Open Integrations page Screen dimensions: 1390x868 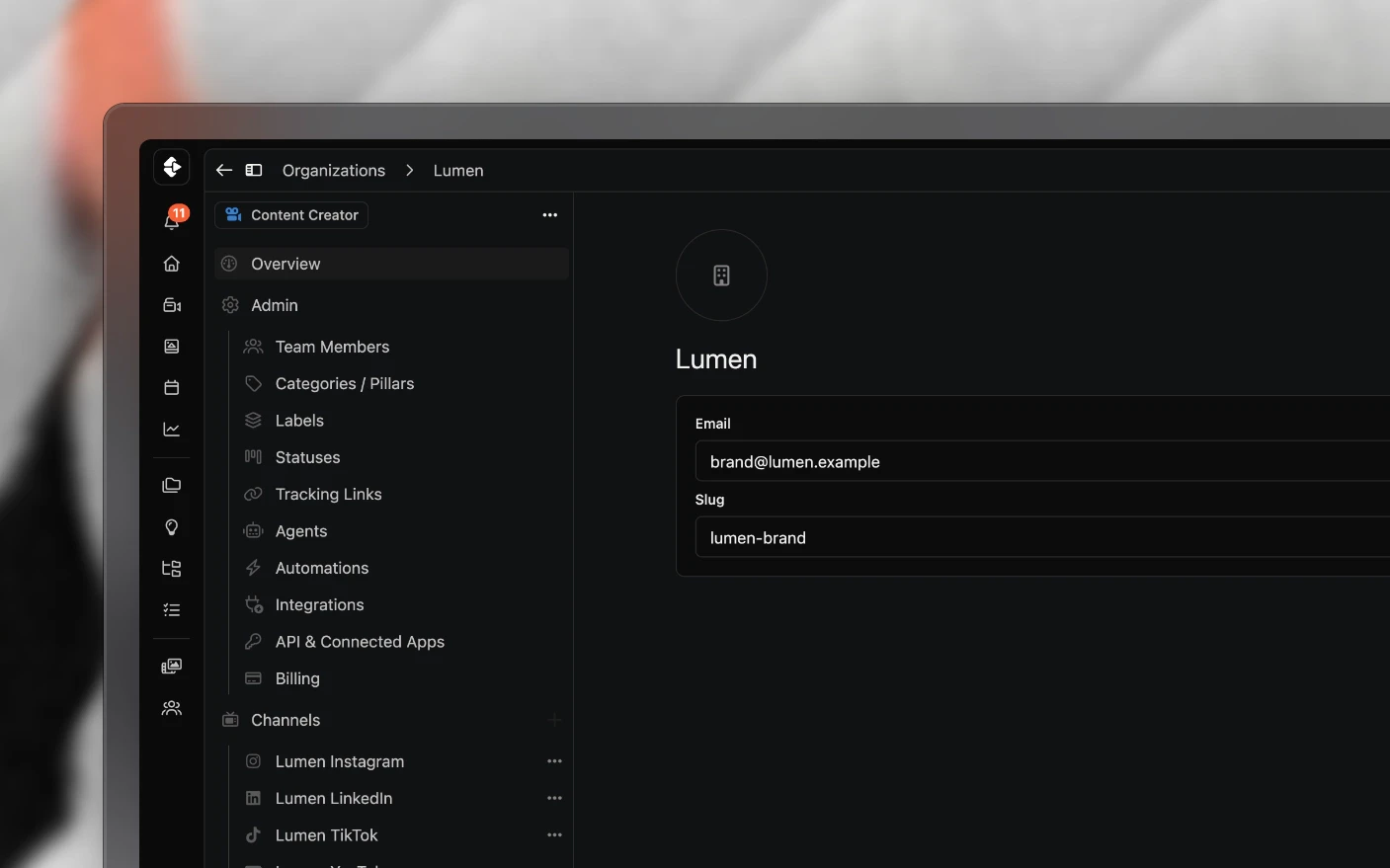(319, 605)
